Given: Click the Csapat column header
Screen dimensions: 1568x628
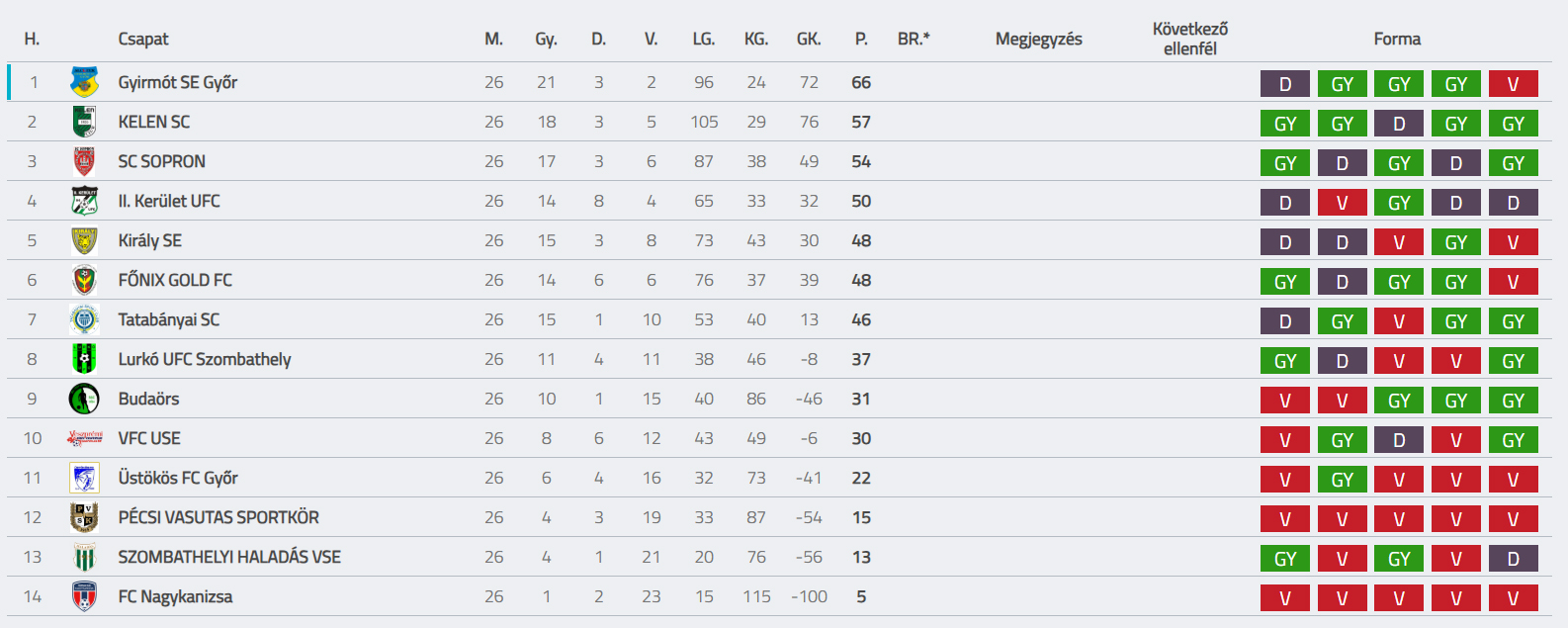Looking at the screenshot, I should [143, 39].
